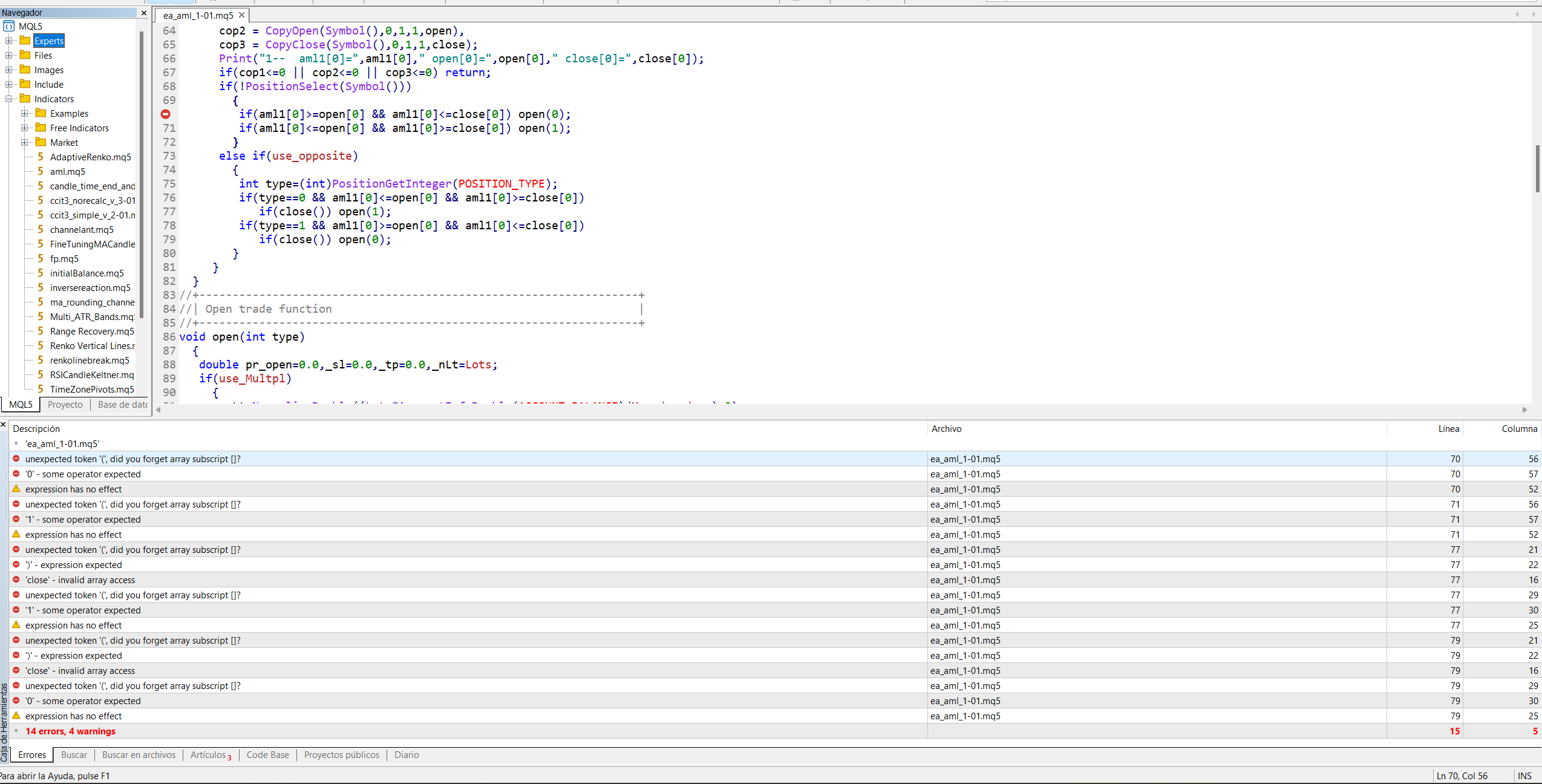Click the Files folder icon in Navigator
The width and height of the screenshot is (1542, 784).
pos(25,55)
